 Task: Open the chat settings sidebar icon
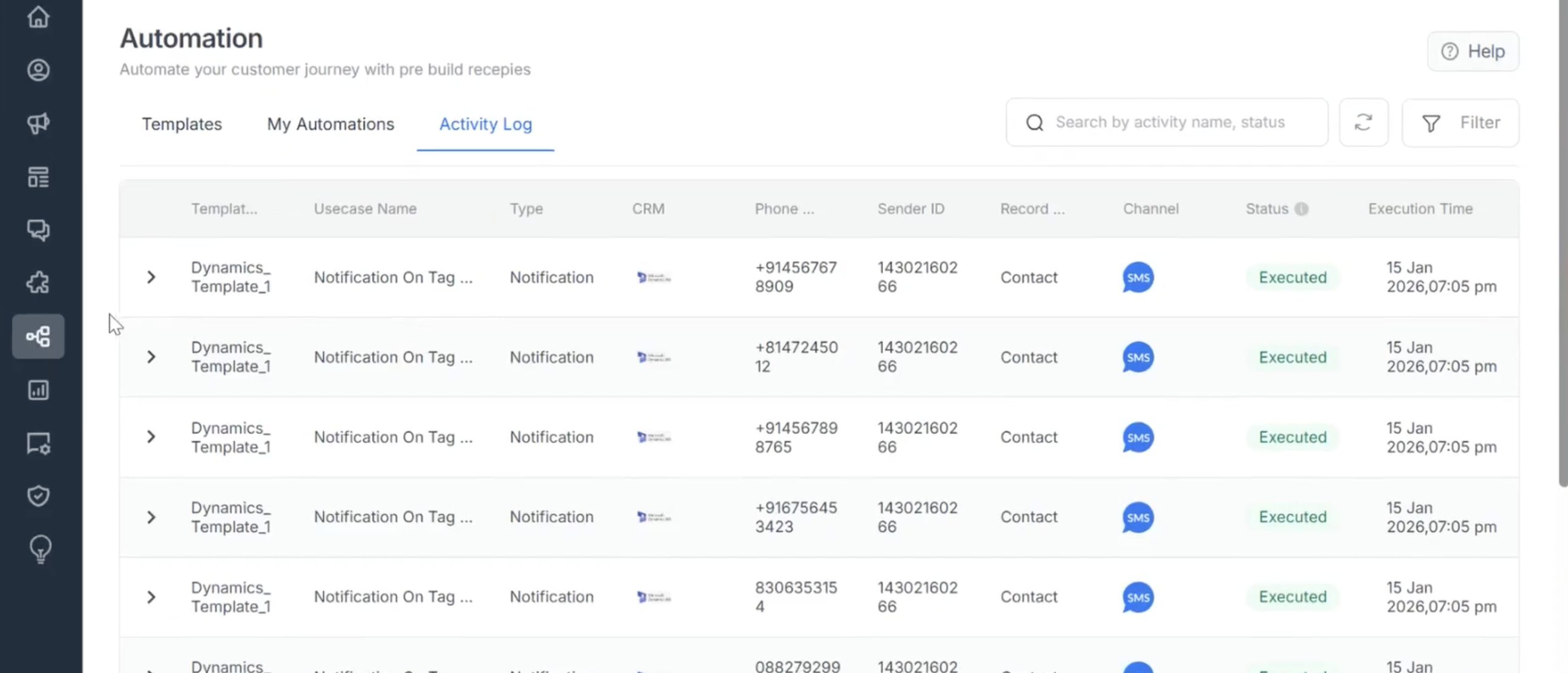[x=38, y=443]
